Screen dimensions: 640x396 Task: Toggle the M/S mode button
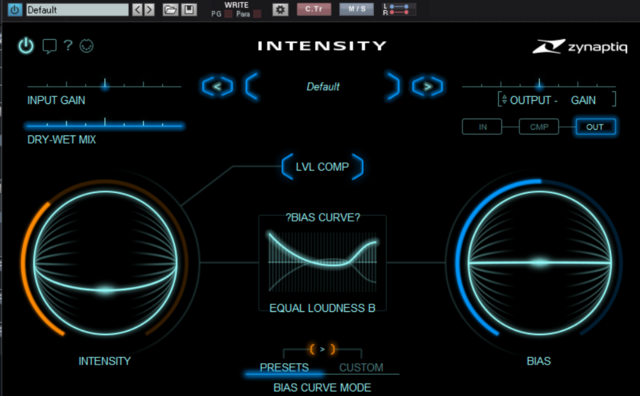[356, 9]
